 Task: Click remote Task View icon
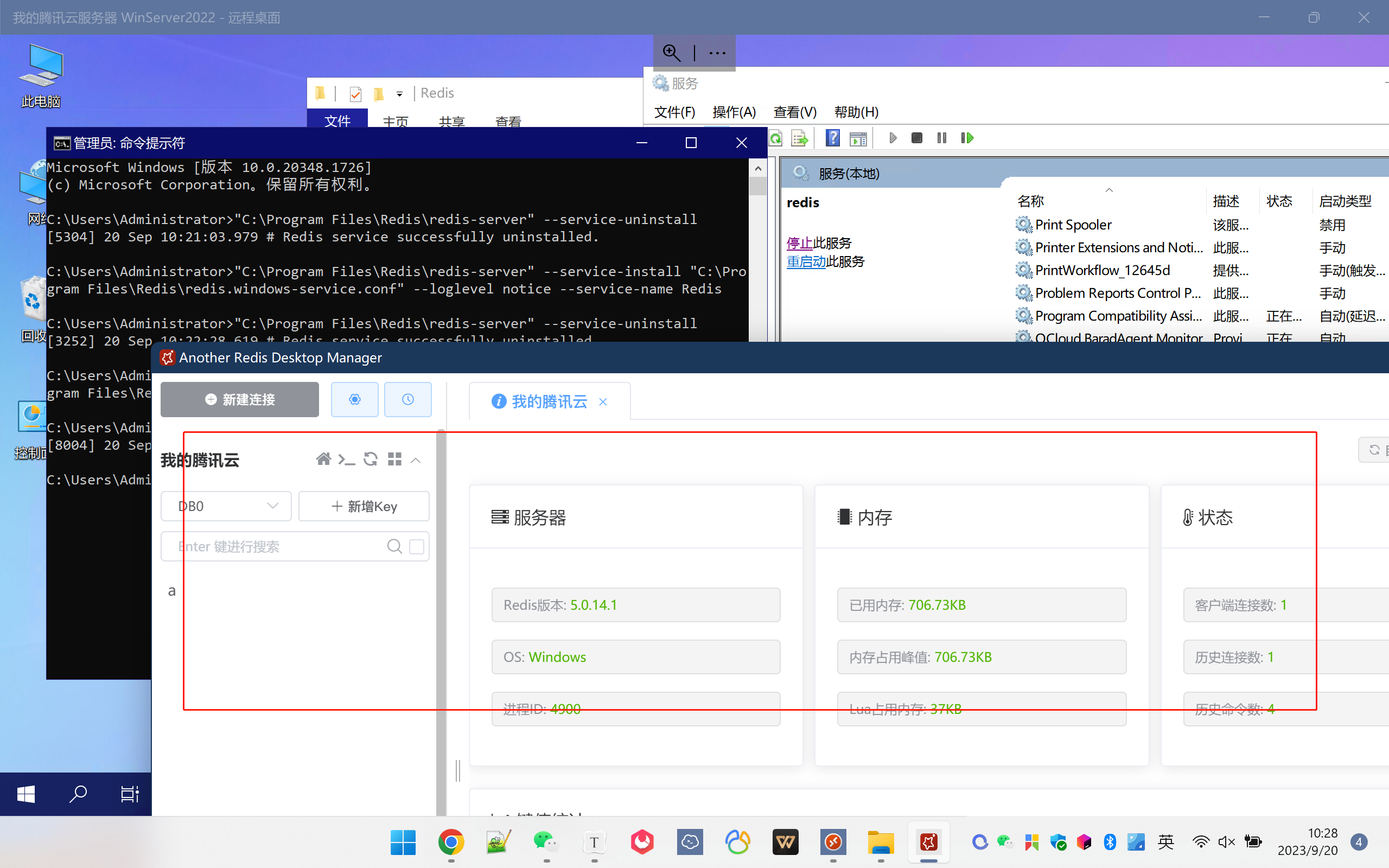pos(130,795)
